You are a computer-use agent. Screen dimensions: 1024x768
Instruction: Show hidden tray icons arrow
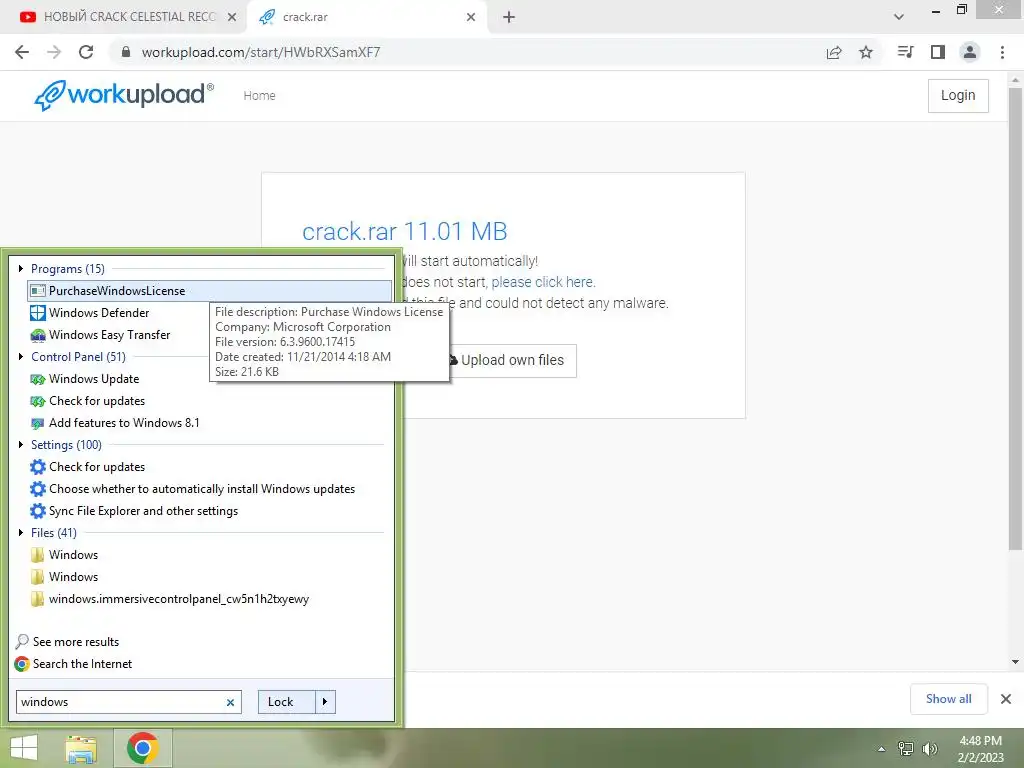881,749
